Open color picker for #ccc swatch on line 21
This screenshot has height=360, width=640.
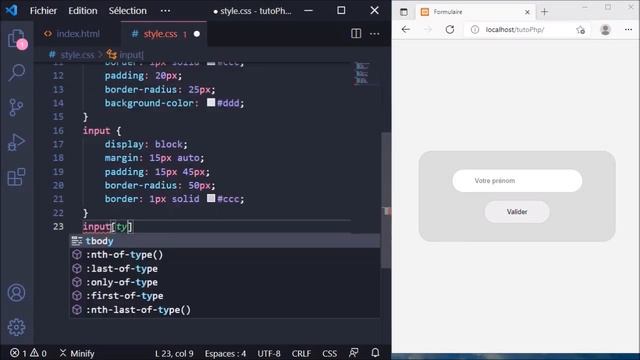(211, 198)
